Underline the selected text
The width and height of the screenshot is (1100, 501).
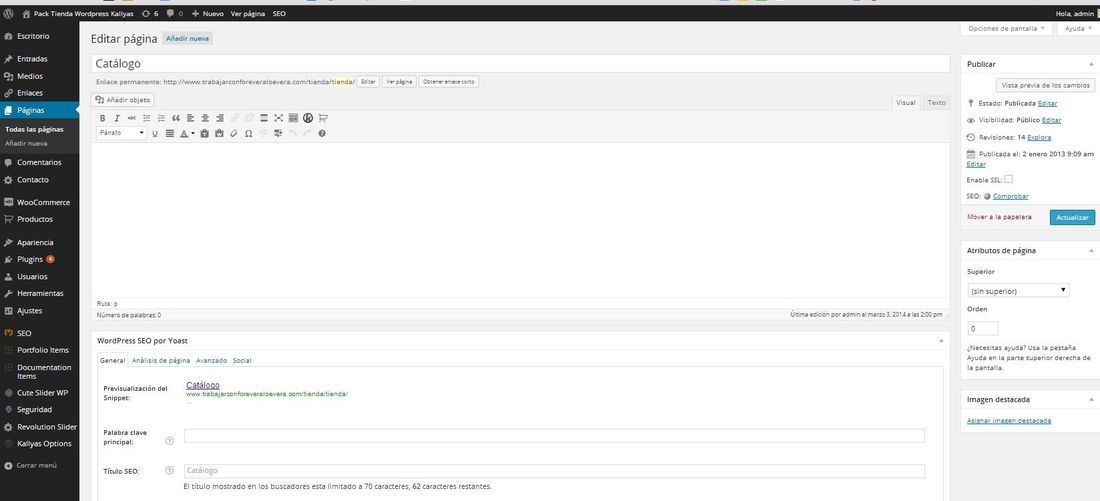(x=155, y=133)
